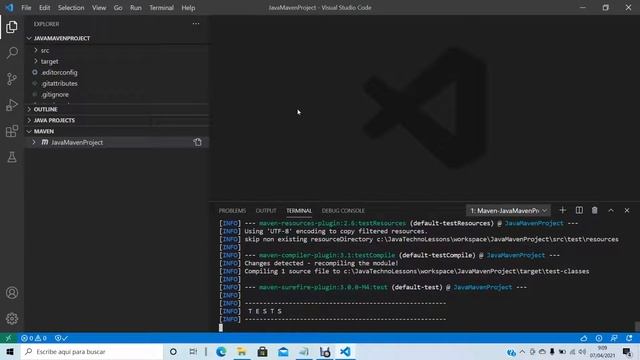This screenshot has height=360, width=640.
Task: Expand the target folder
Action: (x=49, y=61)
